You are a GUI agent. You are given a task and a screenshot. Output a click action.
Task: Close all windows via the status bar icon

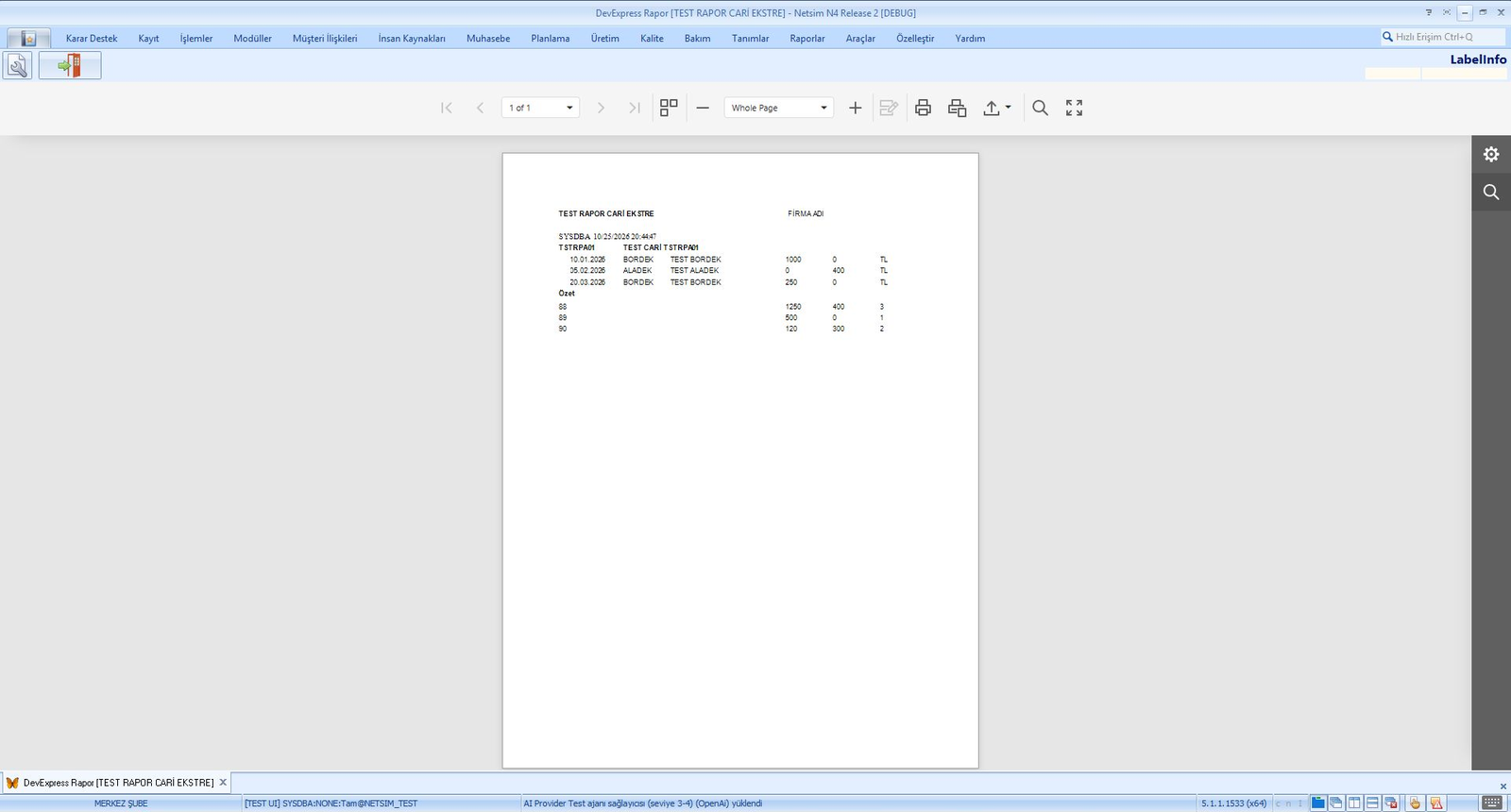pos(1391,803)
